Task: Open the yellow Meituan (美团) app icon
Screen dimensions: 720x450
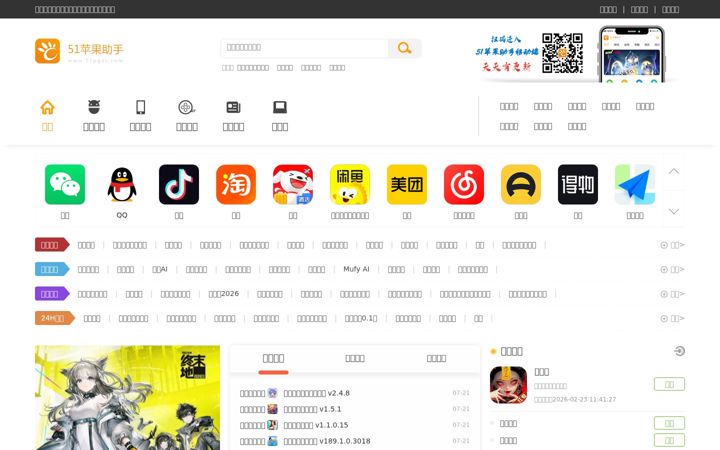Action: (407, 185)
